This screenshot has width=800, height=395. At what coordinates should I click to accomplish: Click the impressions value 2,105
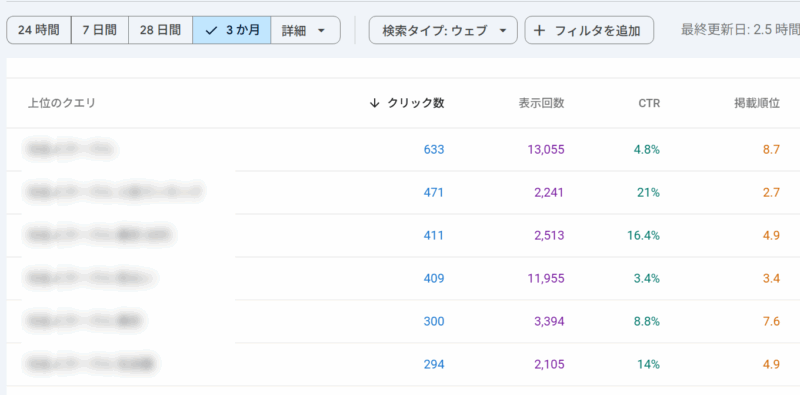[x=548, y=364]
